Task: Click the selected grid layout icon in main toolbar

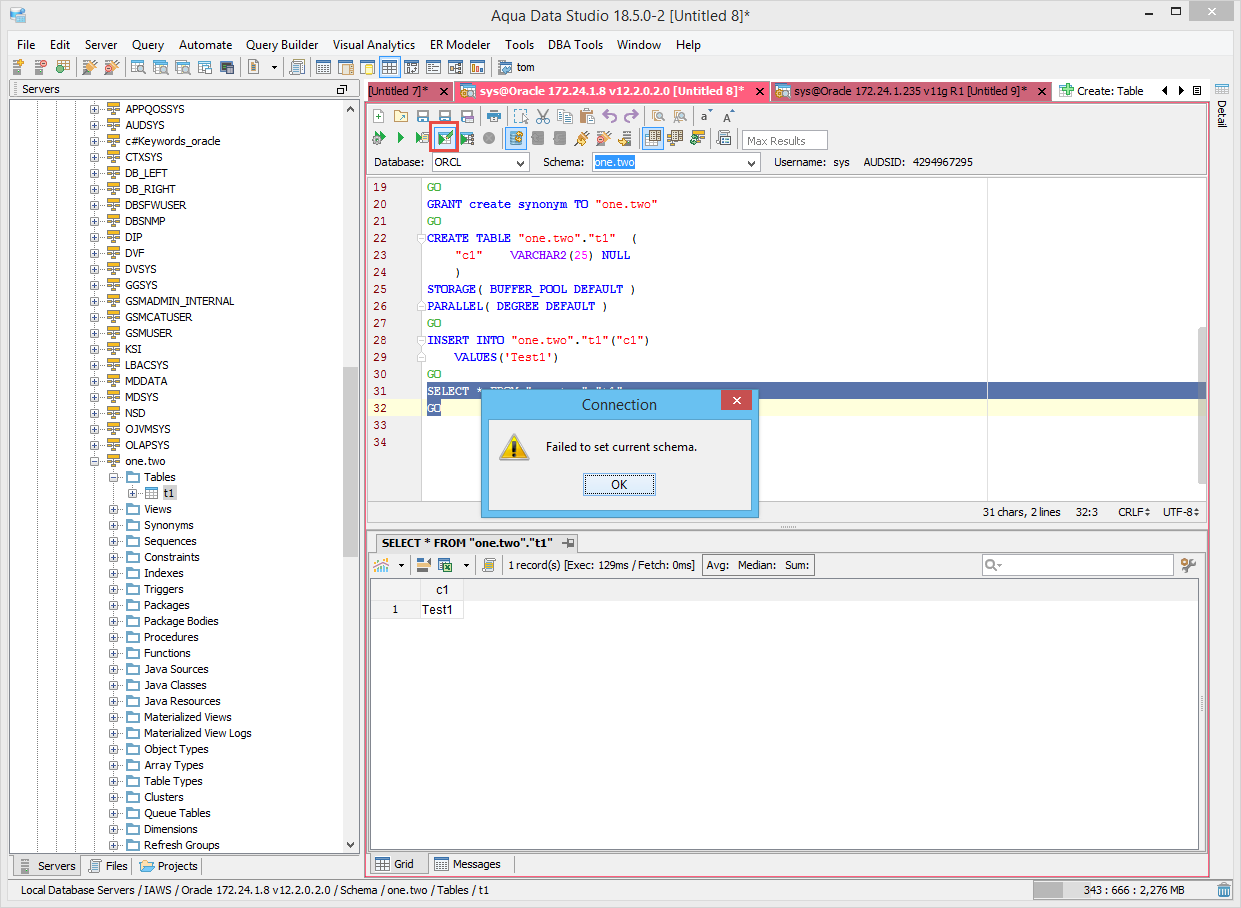Action: click(389, 67)
